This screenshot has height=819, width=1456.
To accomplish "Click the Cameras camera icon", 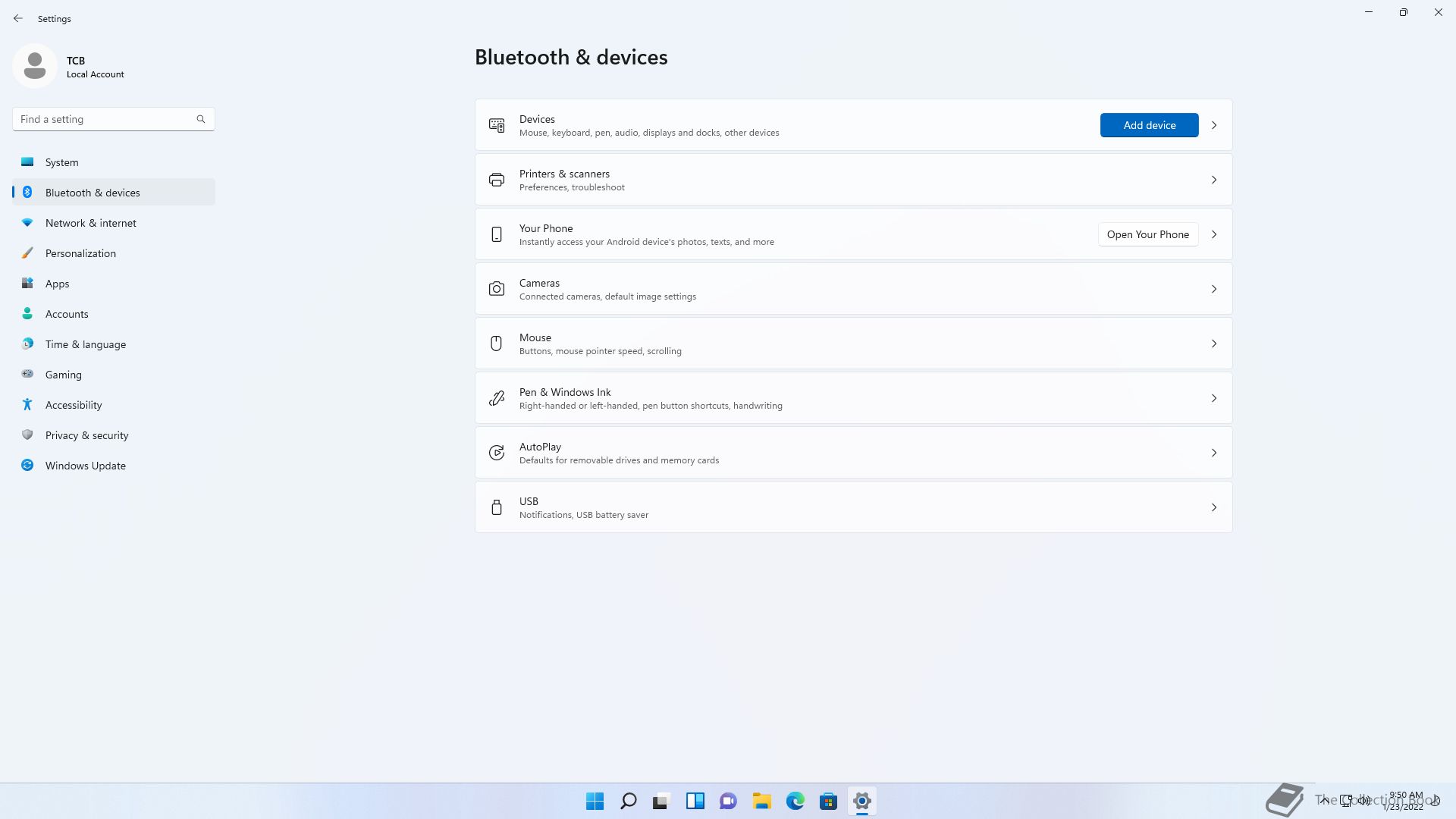I will (497, 289).
